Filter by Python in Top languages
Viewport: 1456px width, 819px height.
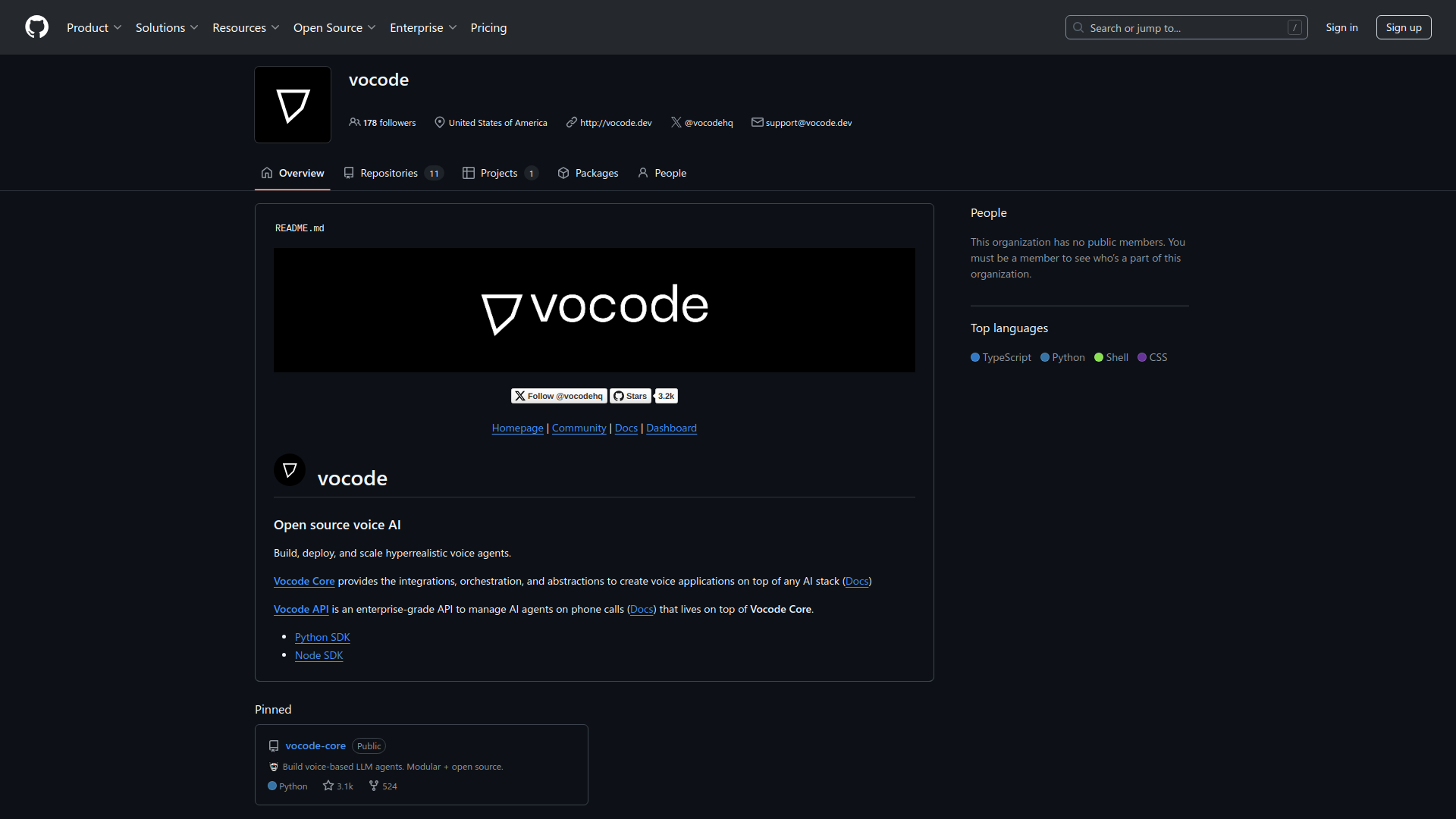1062,357
